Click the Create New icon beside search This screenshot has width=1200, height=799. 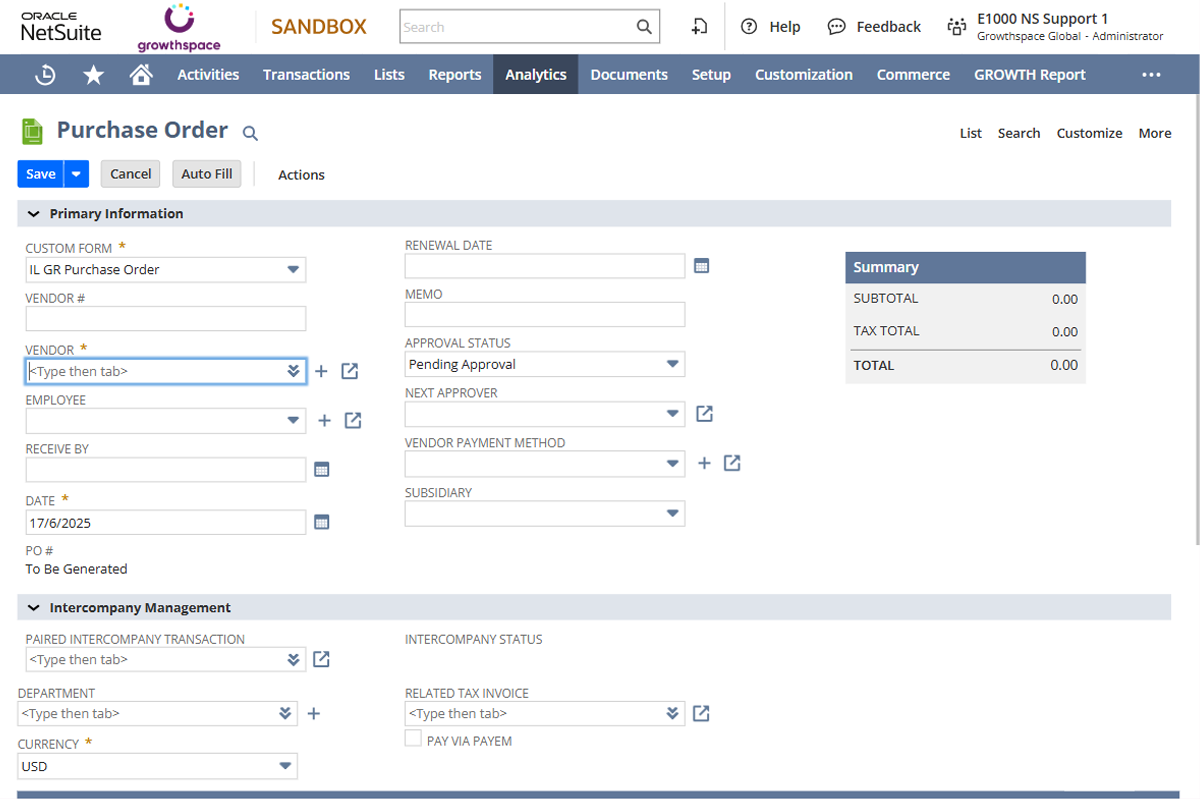pos(699,27)
